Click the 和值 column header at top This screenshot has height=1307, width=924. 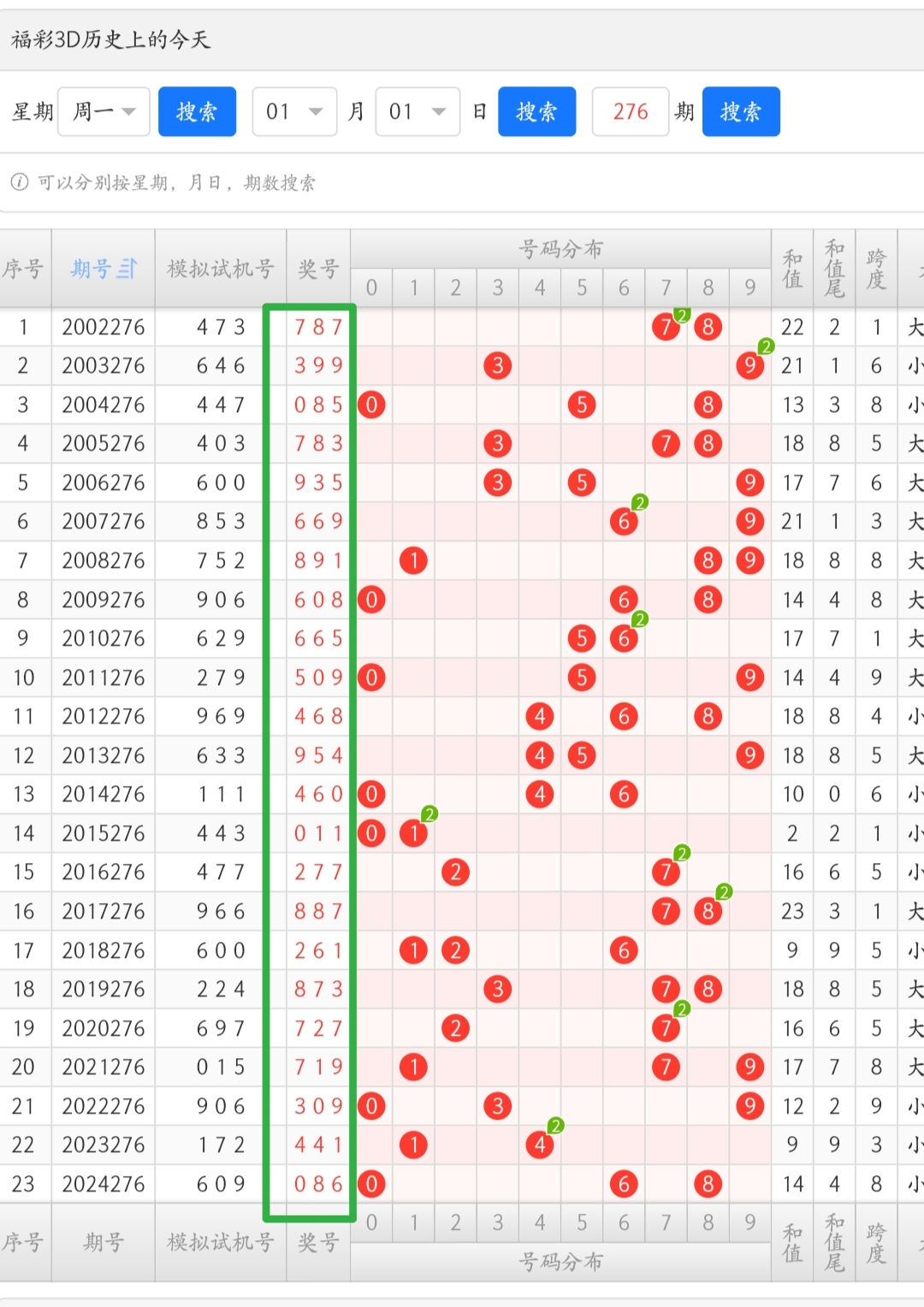point(792,269)
